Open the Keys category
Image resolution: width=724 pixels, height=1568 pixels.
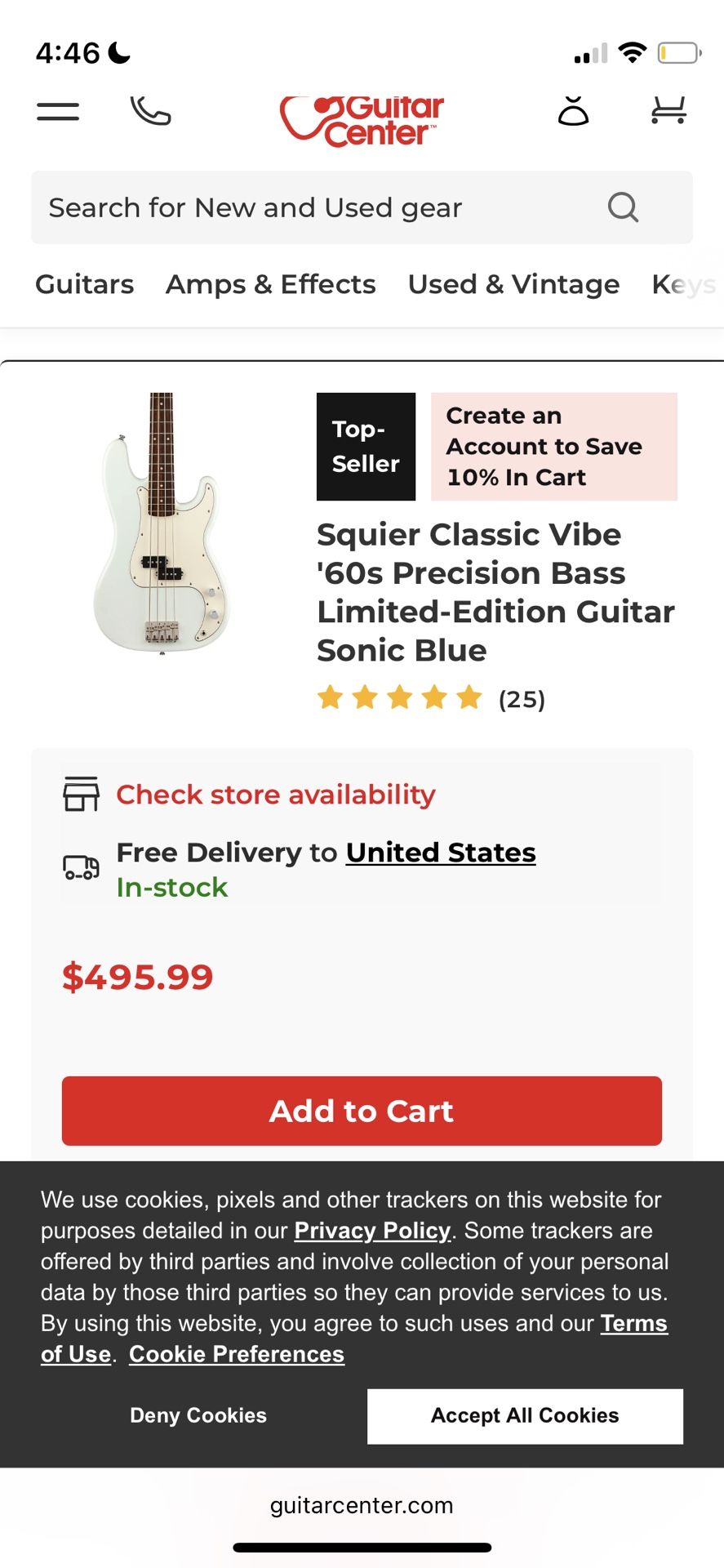[682, 284]
